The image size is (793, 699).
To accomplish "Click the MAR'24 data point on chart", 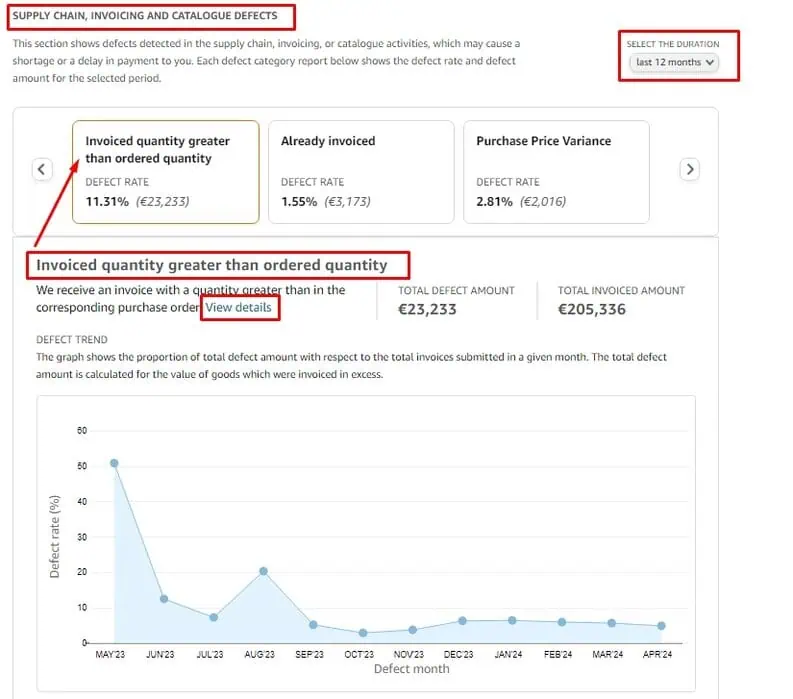I will 611,623.
